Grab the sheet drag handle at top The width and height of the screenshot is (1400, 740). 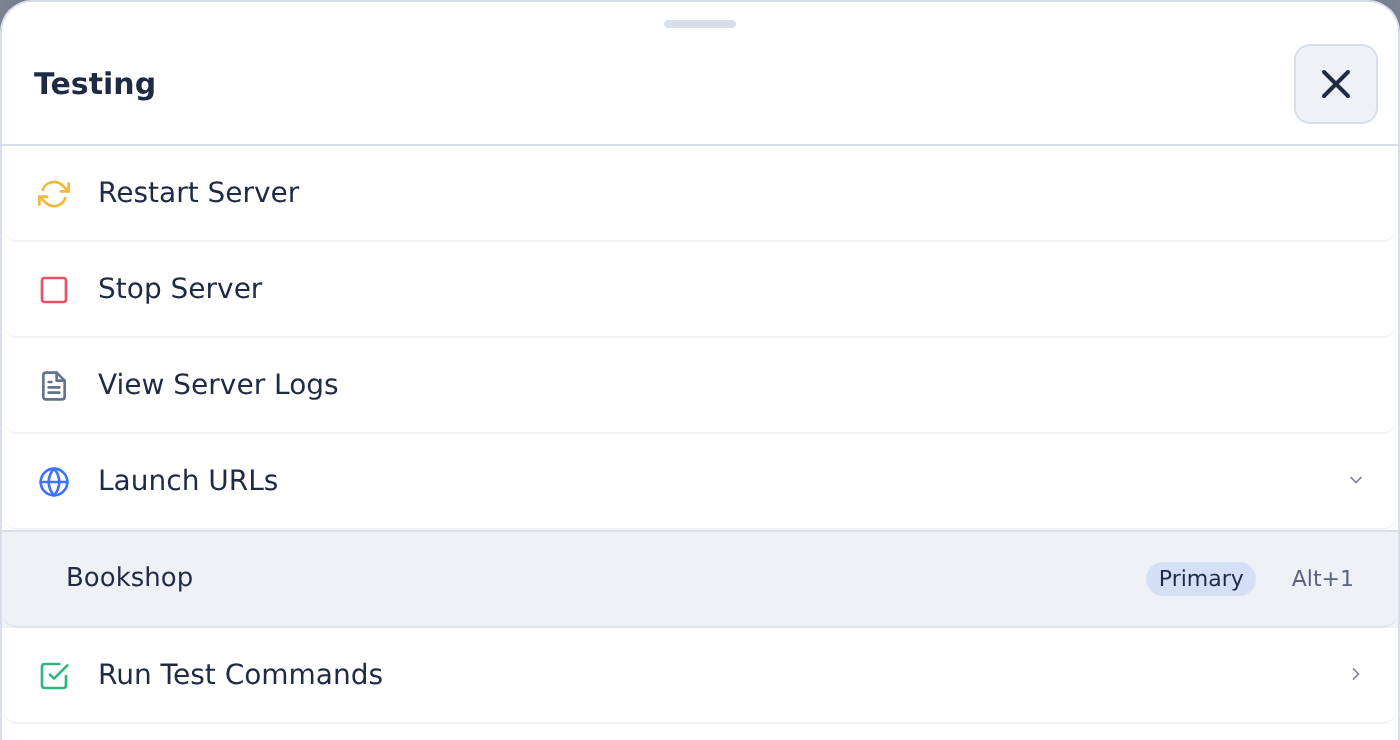tap(700, 24)
